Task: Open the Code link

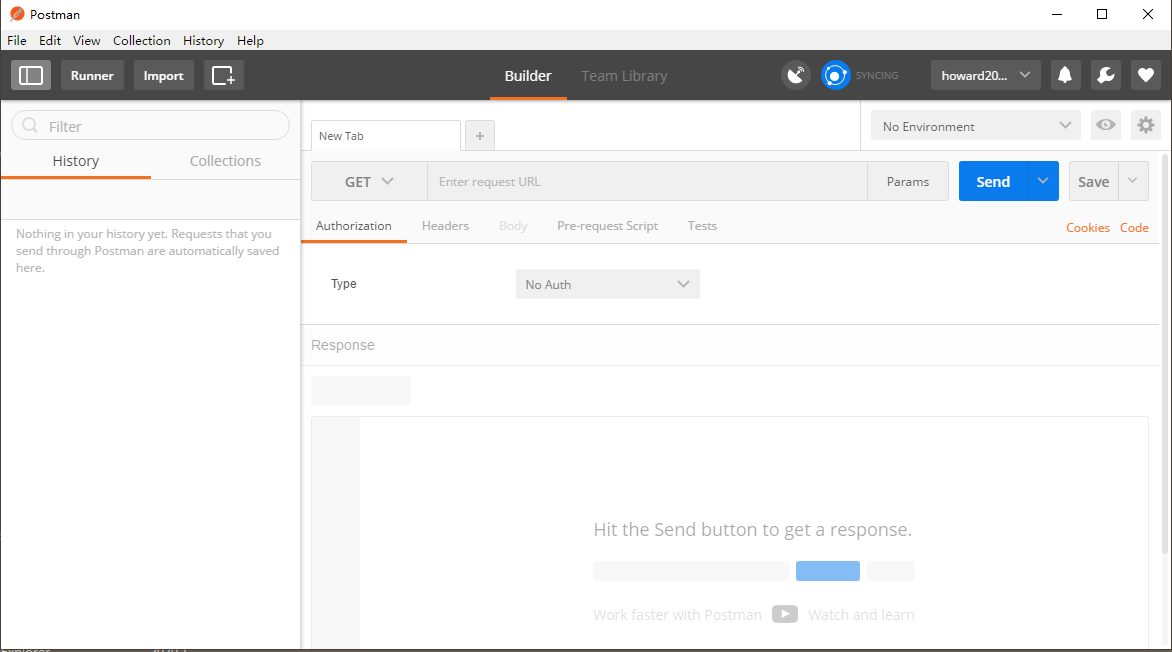Action: pyautogui.click(x=1134, y=227)
